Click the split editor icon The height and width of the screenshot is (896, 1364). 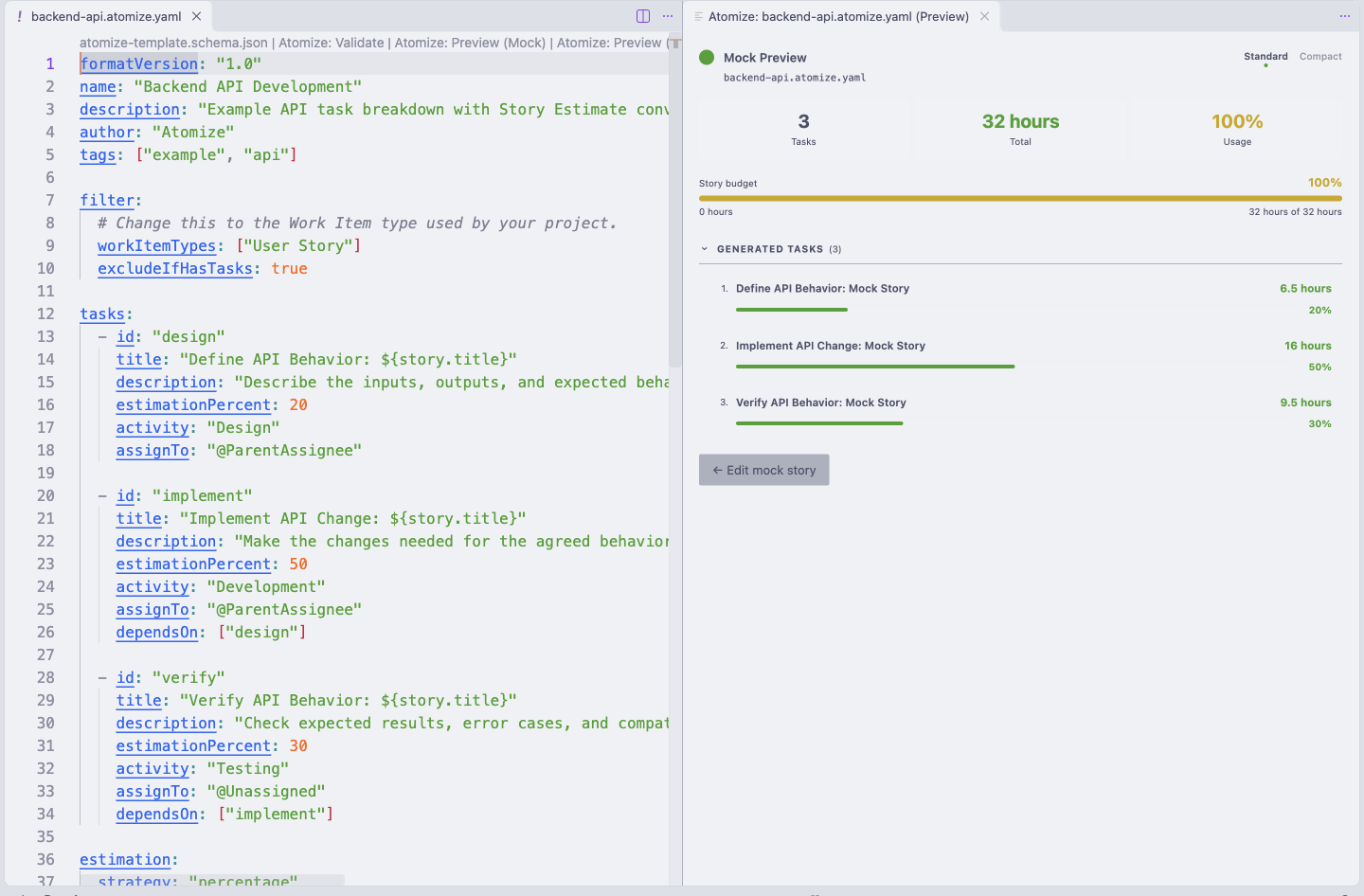click(643, 16)
